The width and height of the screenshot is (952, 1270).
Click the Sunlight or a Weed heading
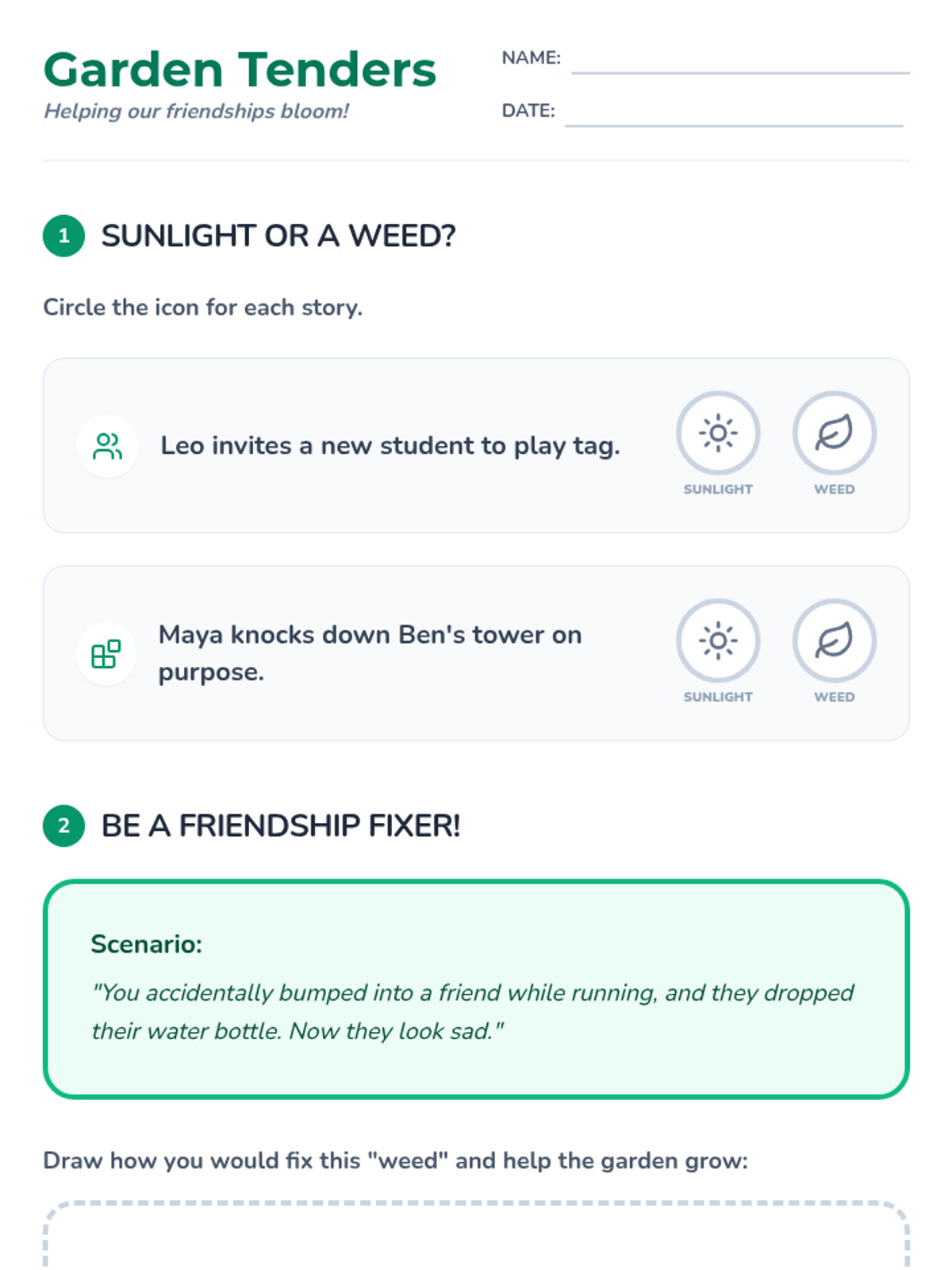click(x=278, y=236)
